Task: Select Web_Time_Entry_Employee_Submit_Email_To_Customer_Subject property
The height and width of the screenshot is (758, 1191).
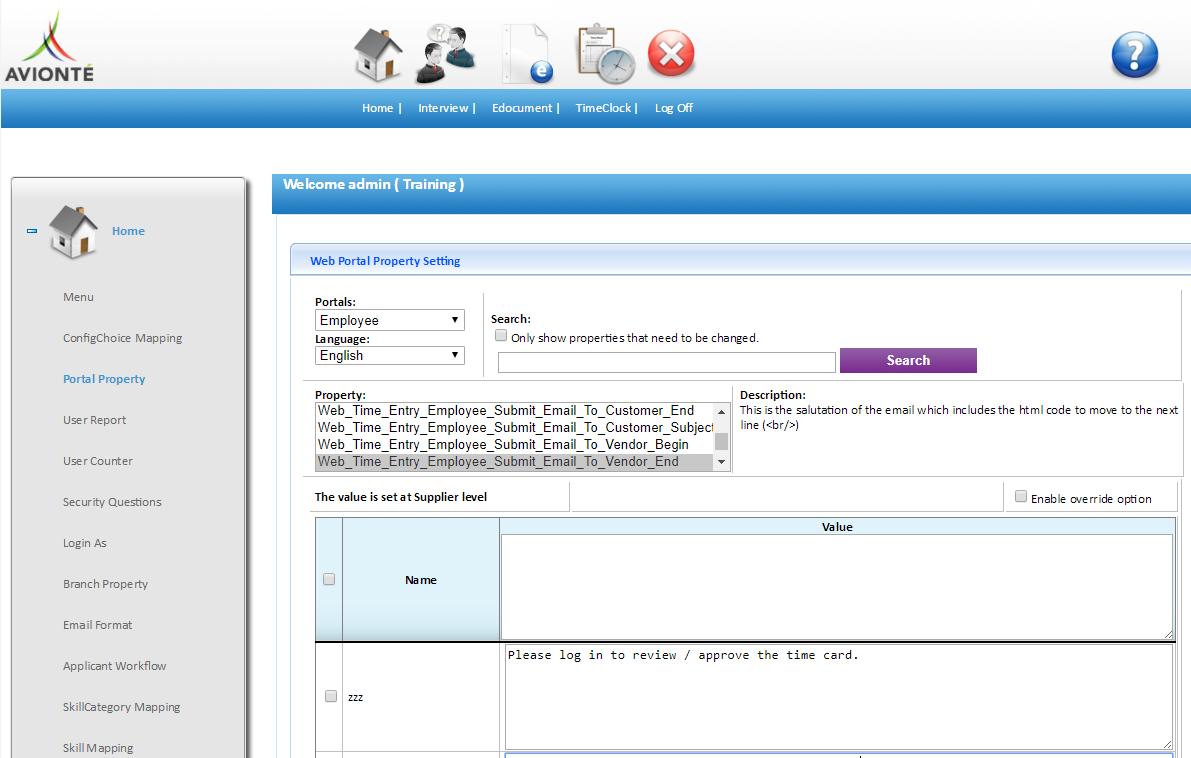Action: point(514,428)
